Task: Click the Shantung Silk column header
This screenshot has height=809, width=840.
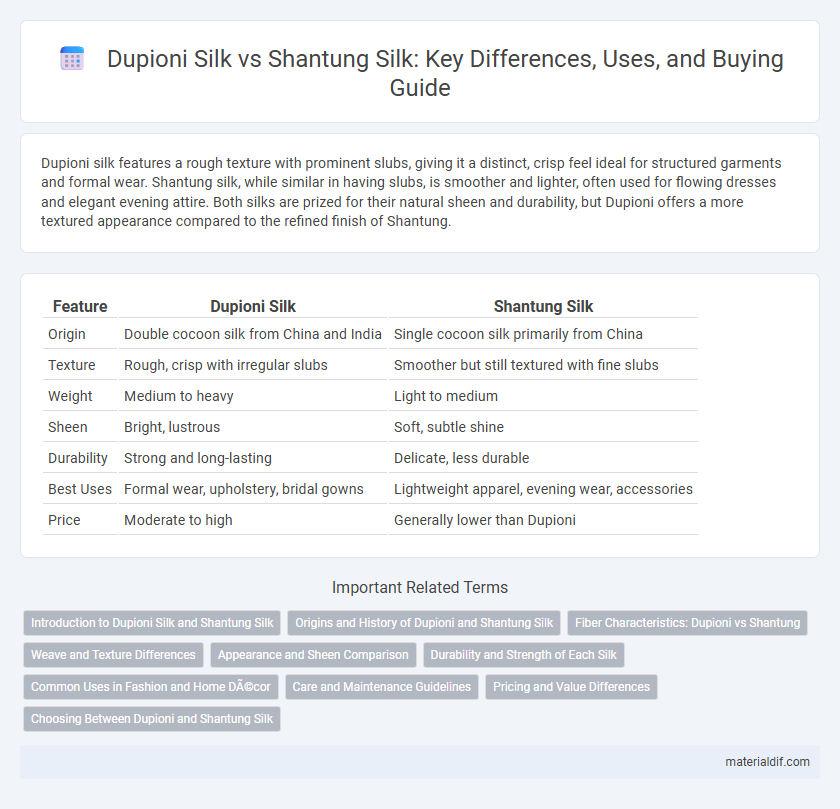Action: pos(543,306)
